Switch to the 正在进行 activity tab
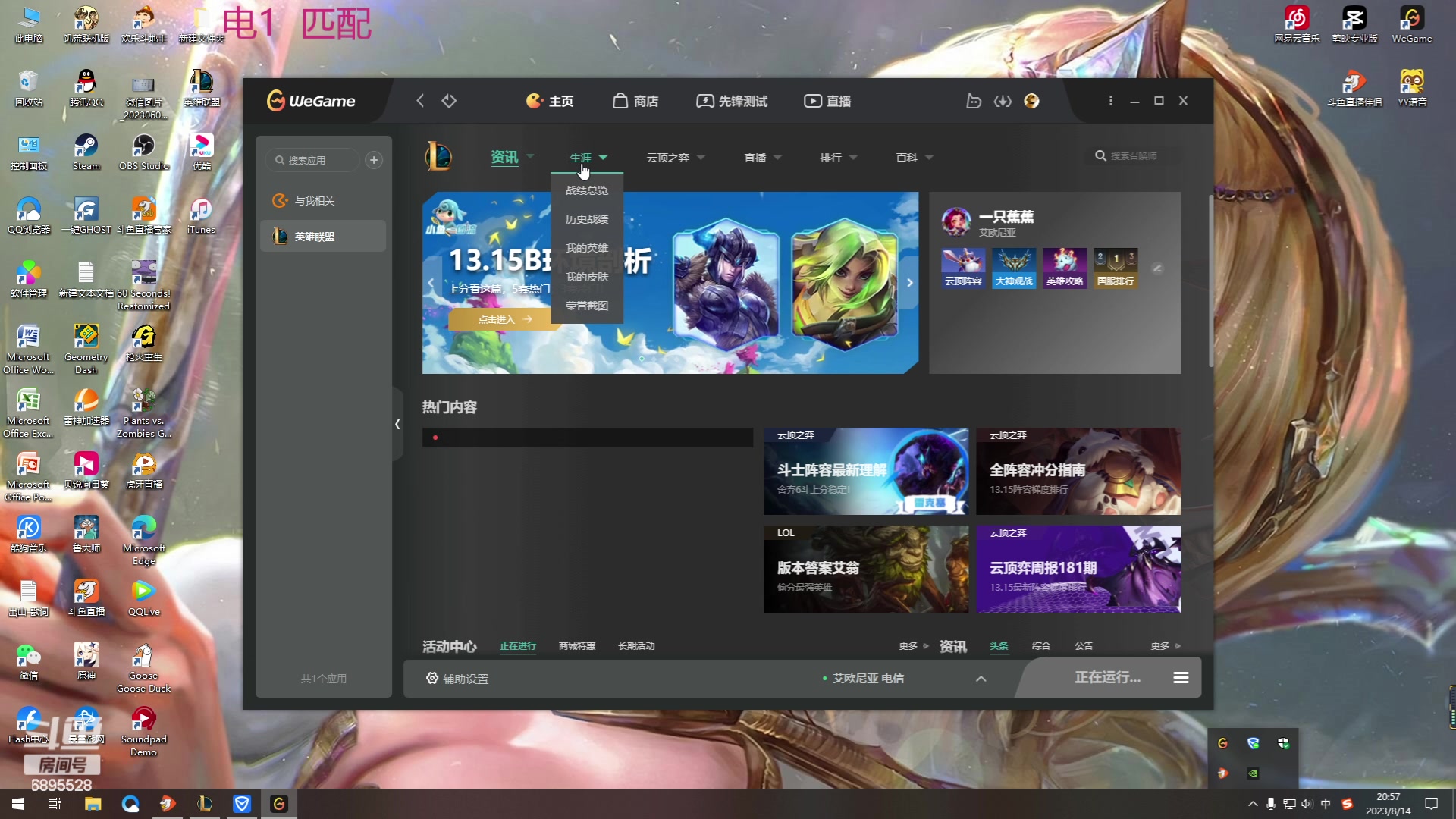Screen dimensions: 1456x819 (518, 646)
